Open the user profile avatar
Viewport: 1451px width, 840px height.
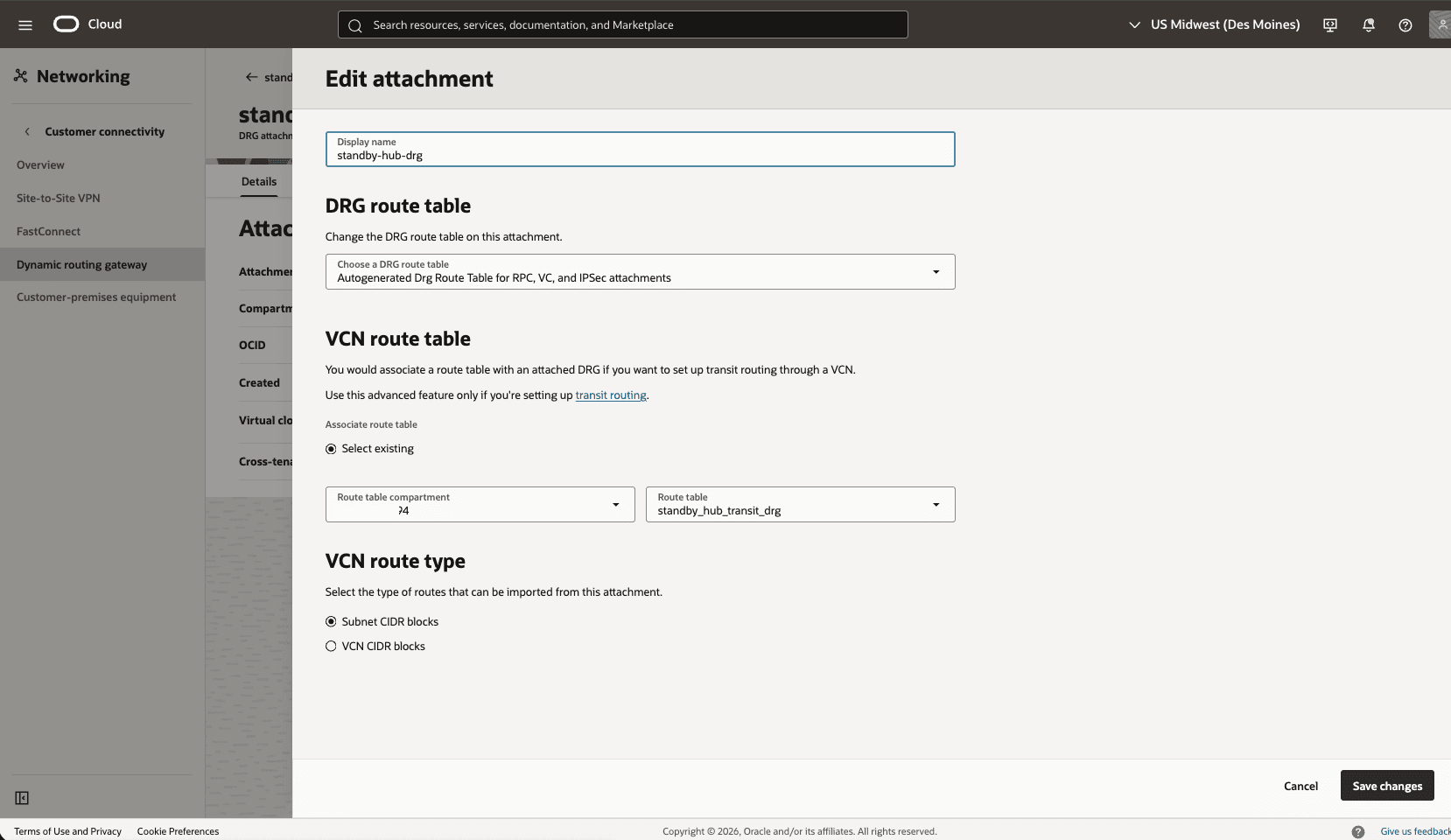(1440, 24)
